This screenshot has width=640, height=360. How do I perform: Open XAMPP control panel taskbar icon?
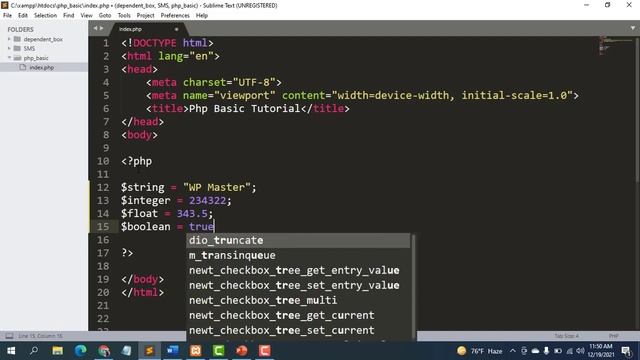point(196,351)
